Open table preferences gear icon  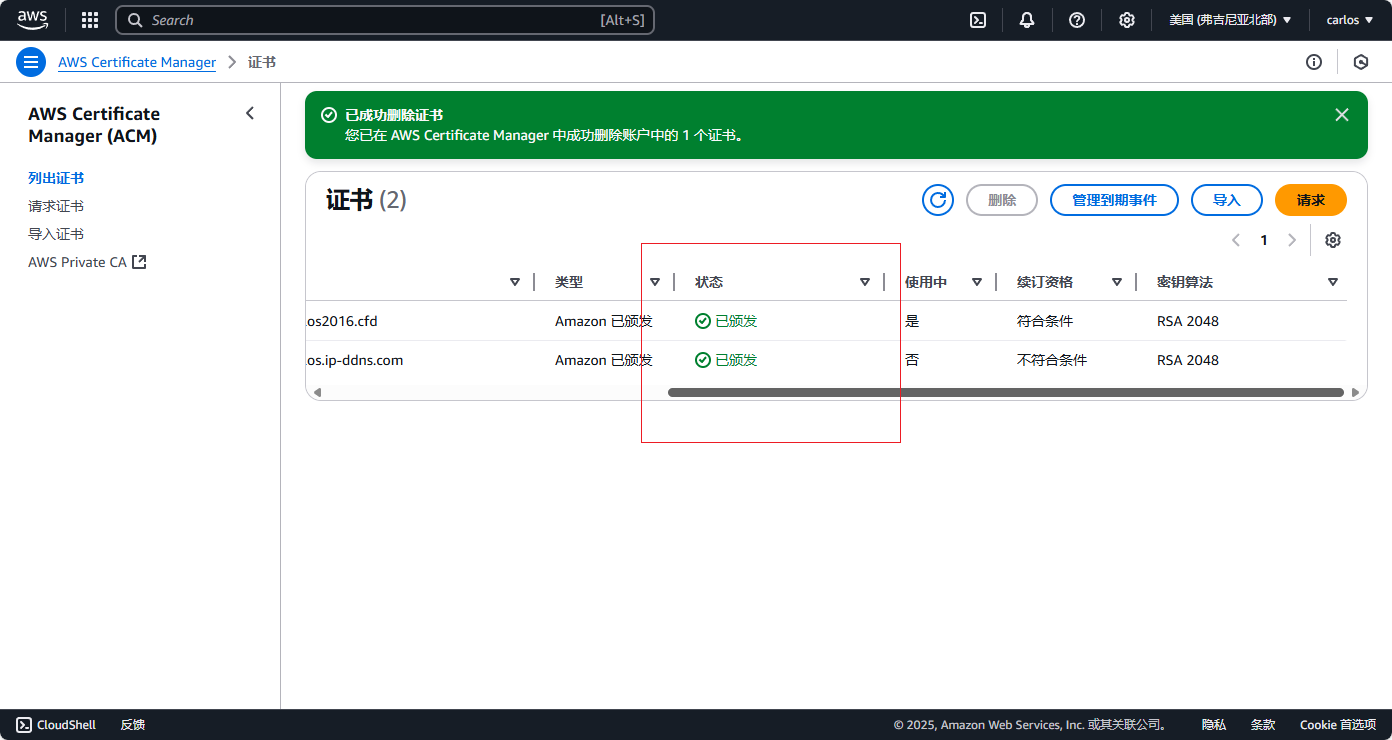(x=1333, y=240)
